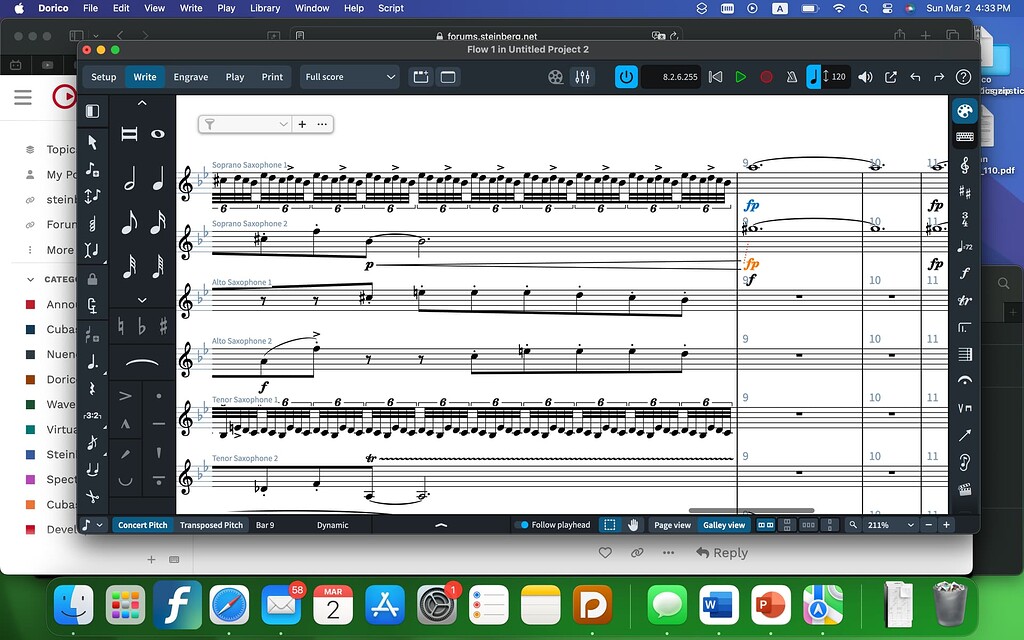
Task: Open the Key Signatures panel on the right
Action: coord(964,190)
